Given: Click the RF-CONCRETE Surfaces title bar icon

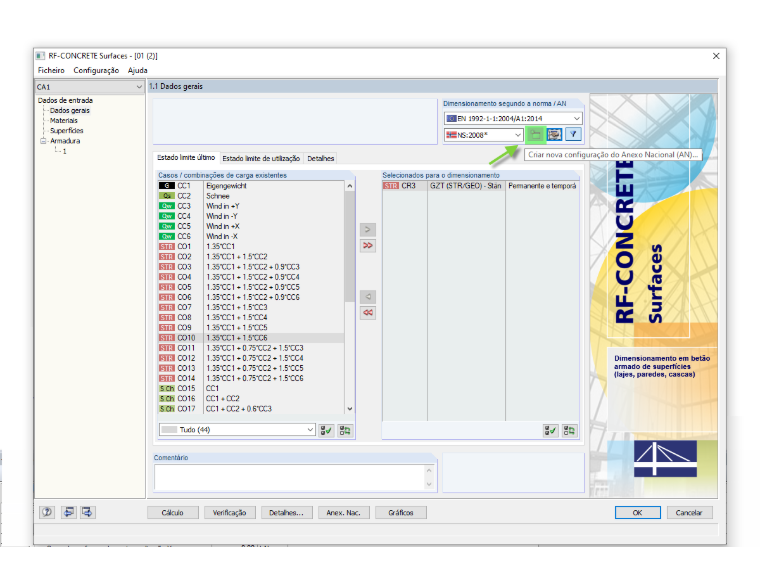Looking at the screenshot, I should (41, 56).
